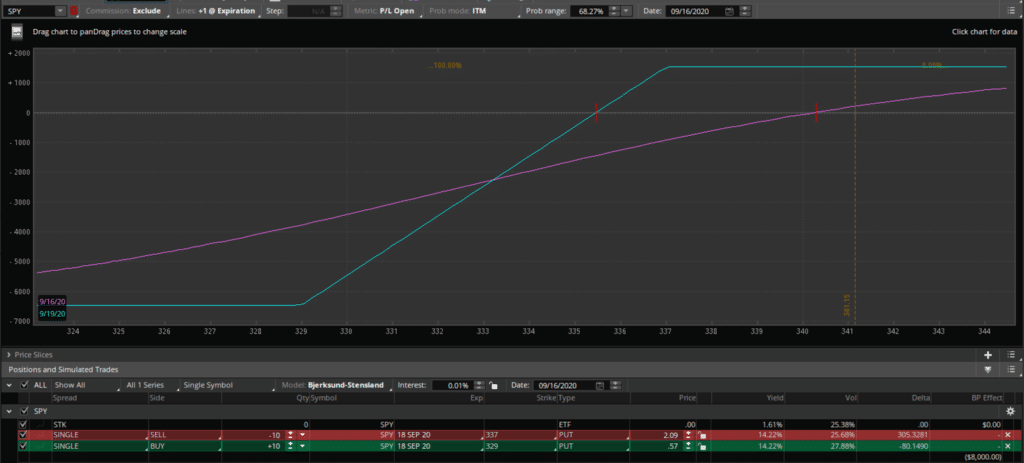Image resolution: width=1024 pixels, height=463 pixels.
Task: Change BUY side dropdown on 329 PUT
Action: 185,446
